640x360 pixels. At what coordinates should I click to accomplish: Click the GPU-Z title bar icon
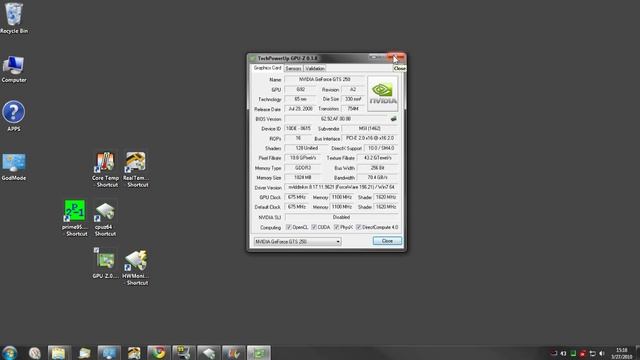[x=253, y=58]
